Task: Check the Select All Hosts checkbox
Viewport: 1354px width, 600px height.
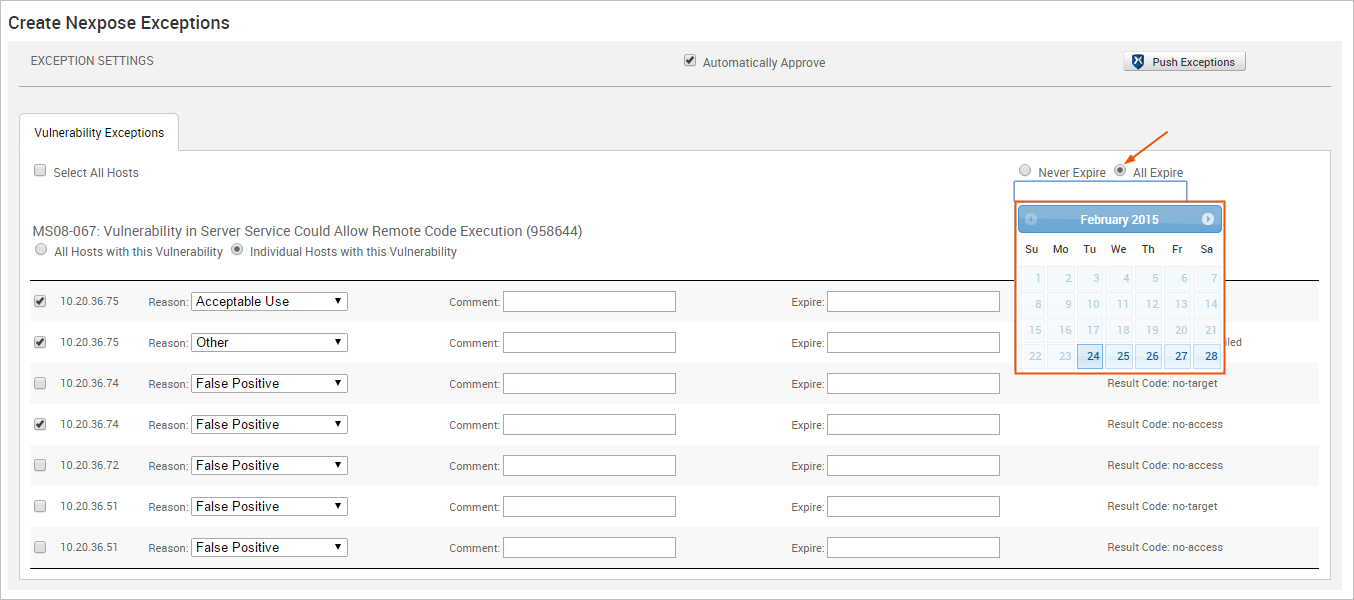Action: pos(40,171)
